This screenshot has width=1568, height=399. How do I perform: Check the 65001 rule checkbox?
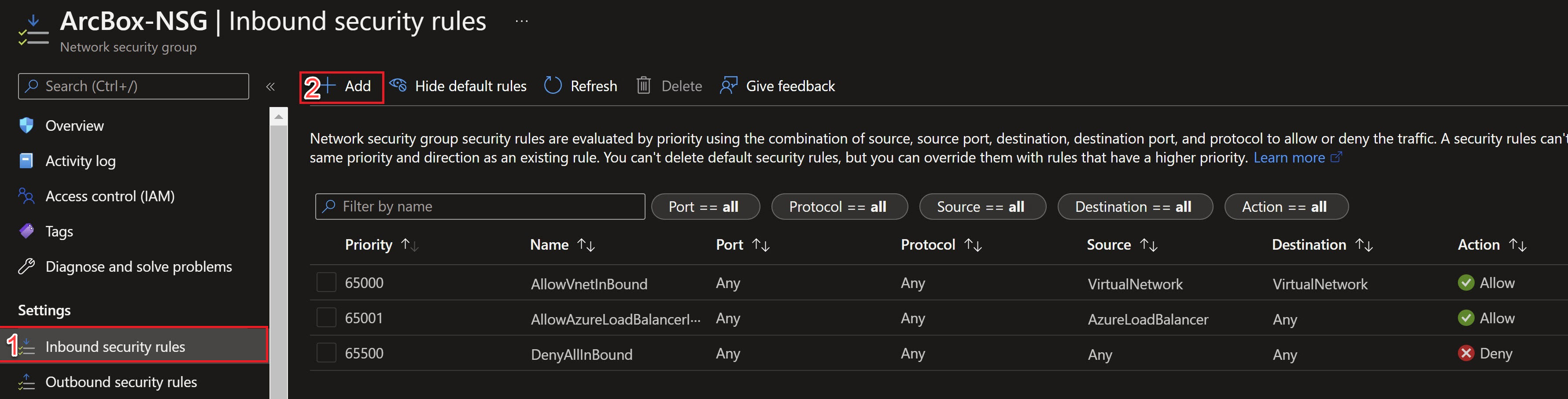tap(326, 318)
